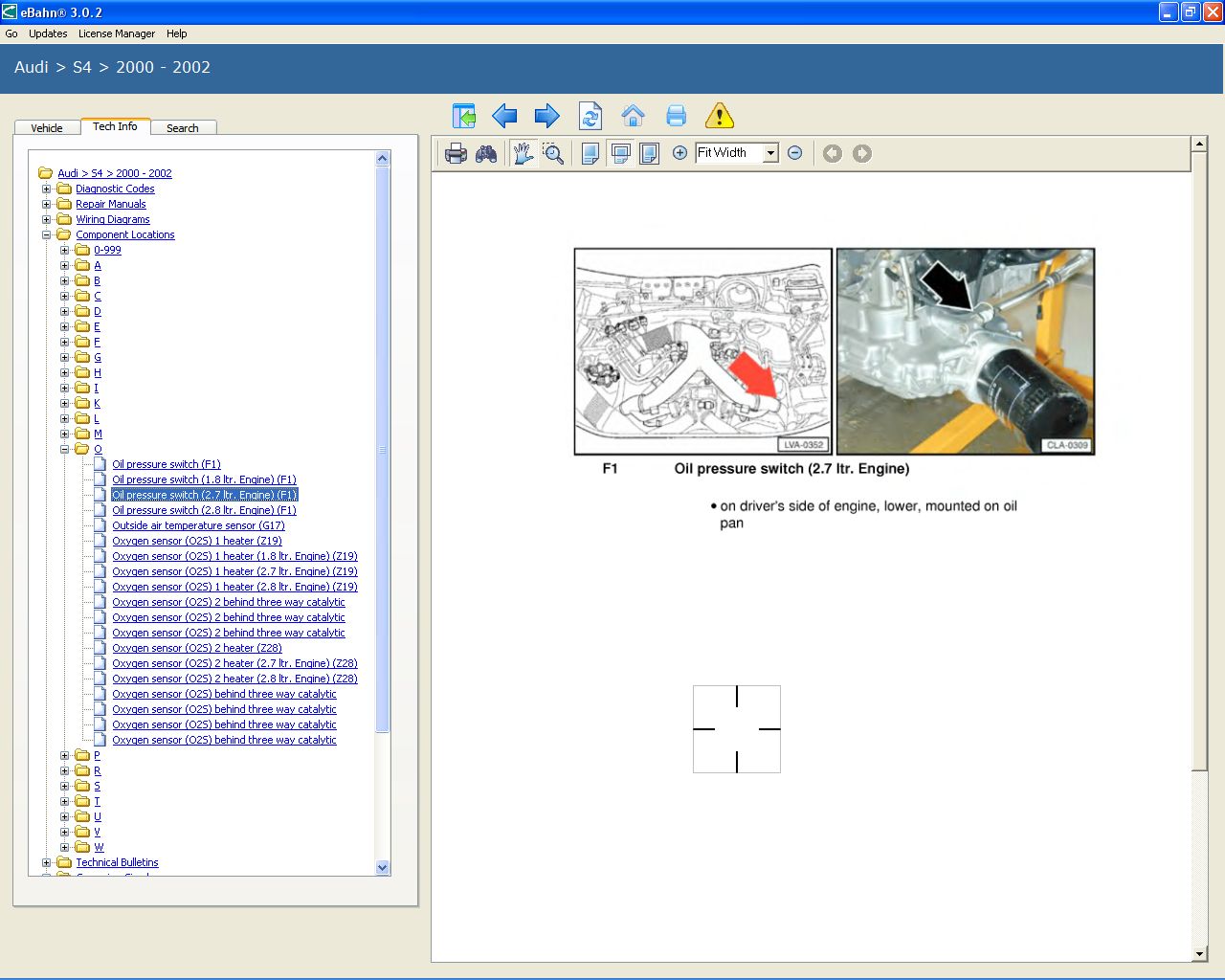The width and height of the screenshot is (1225, 980).
Task: Go to the home page
Action: pyautogui.click(x=633, y=117)
